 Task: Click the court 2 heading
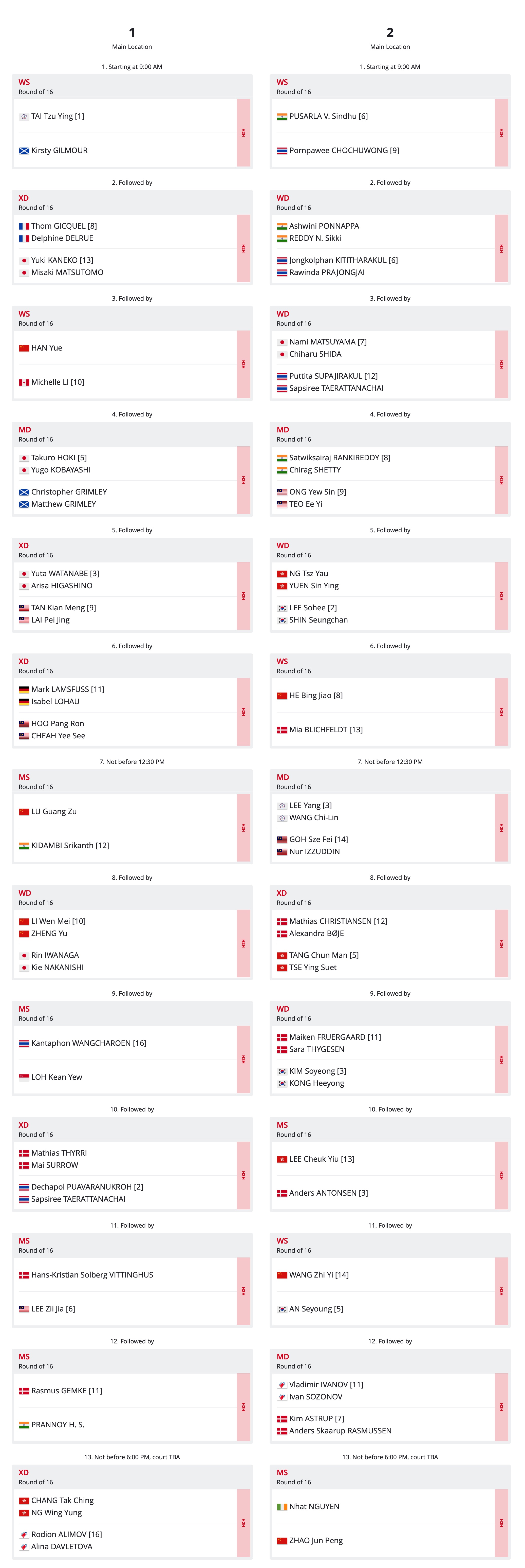coord(390,32)
